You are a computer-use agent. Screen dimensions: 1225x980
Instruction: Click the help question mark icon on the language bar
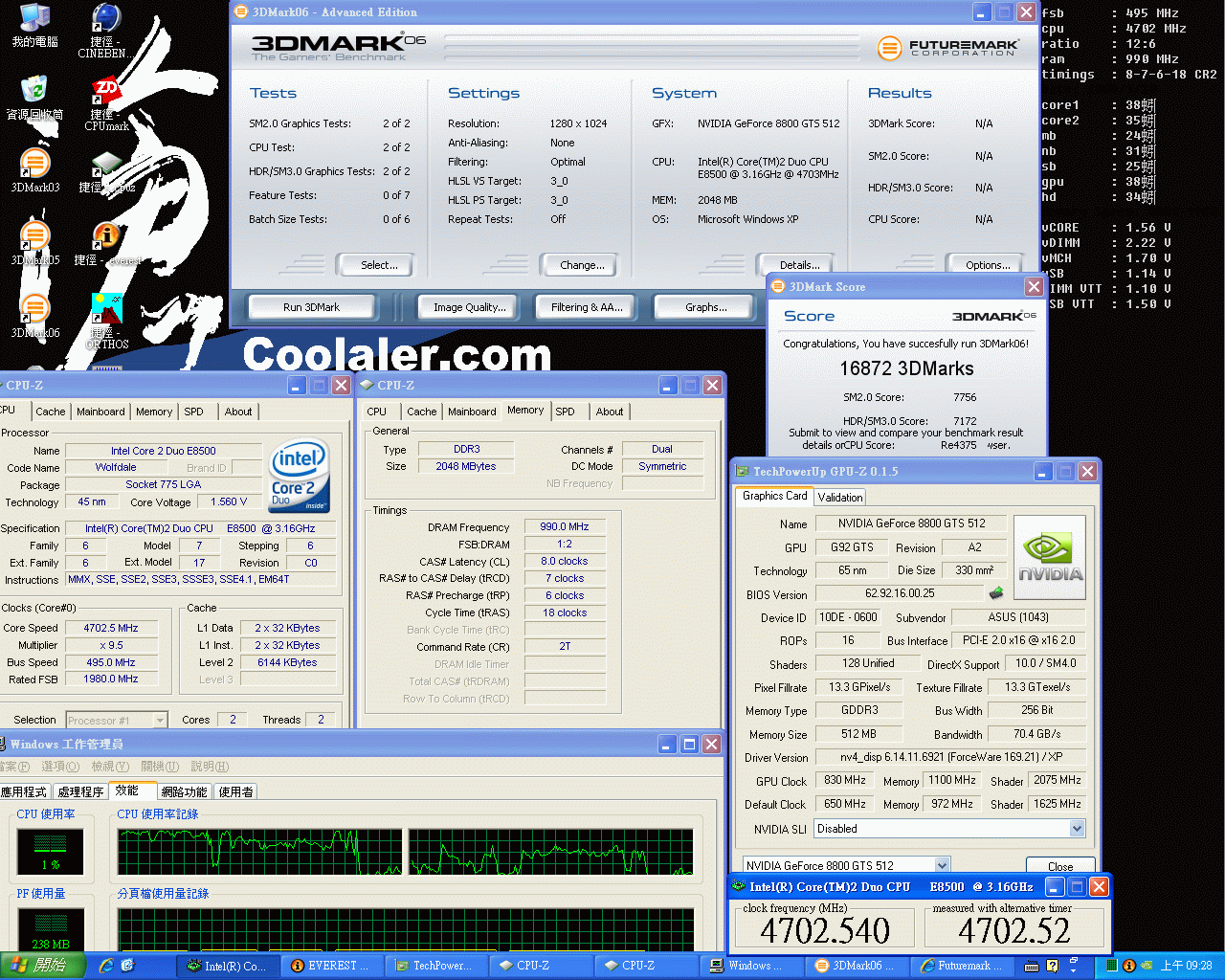pyautogui.click(x=1053, y=966)
